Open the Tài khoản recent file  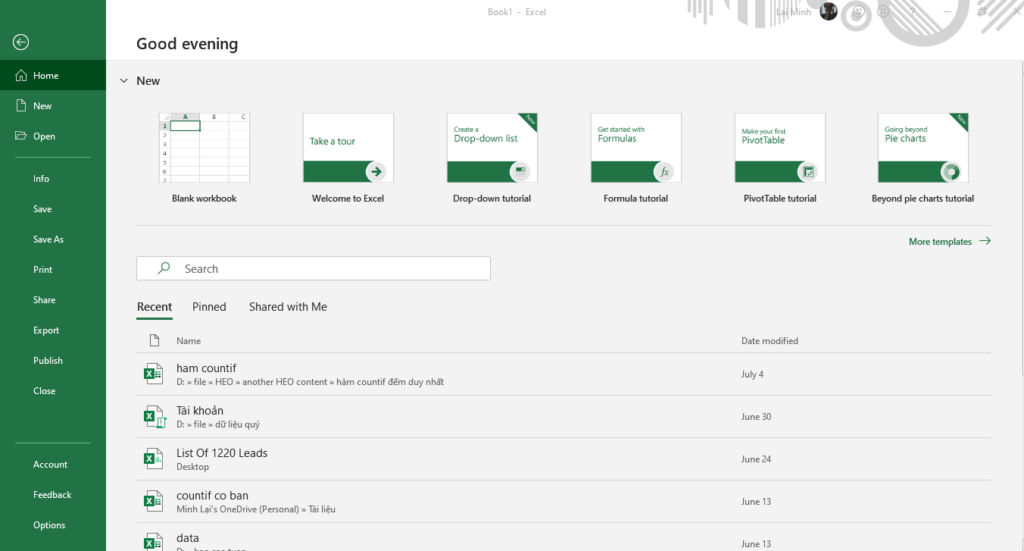click(200, 411)
